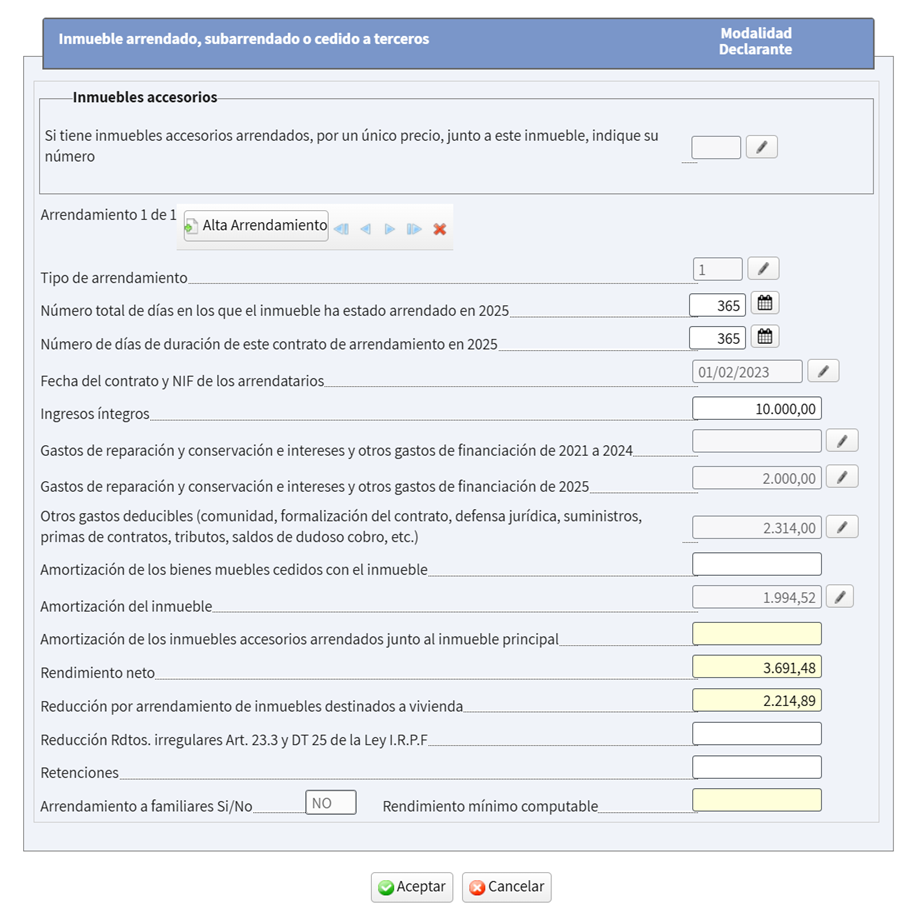Click Arrendamiento a familiares NO field
917x917 pixels.
[330, 802]
